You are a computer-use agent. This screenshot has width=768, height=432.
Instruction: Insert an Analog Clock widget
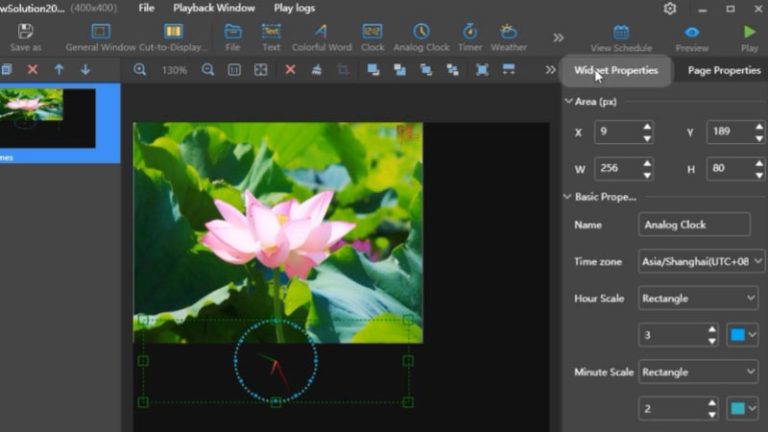[421, 32]
